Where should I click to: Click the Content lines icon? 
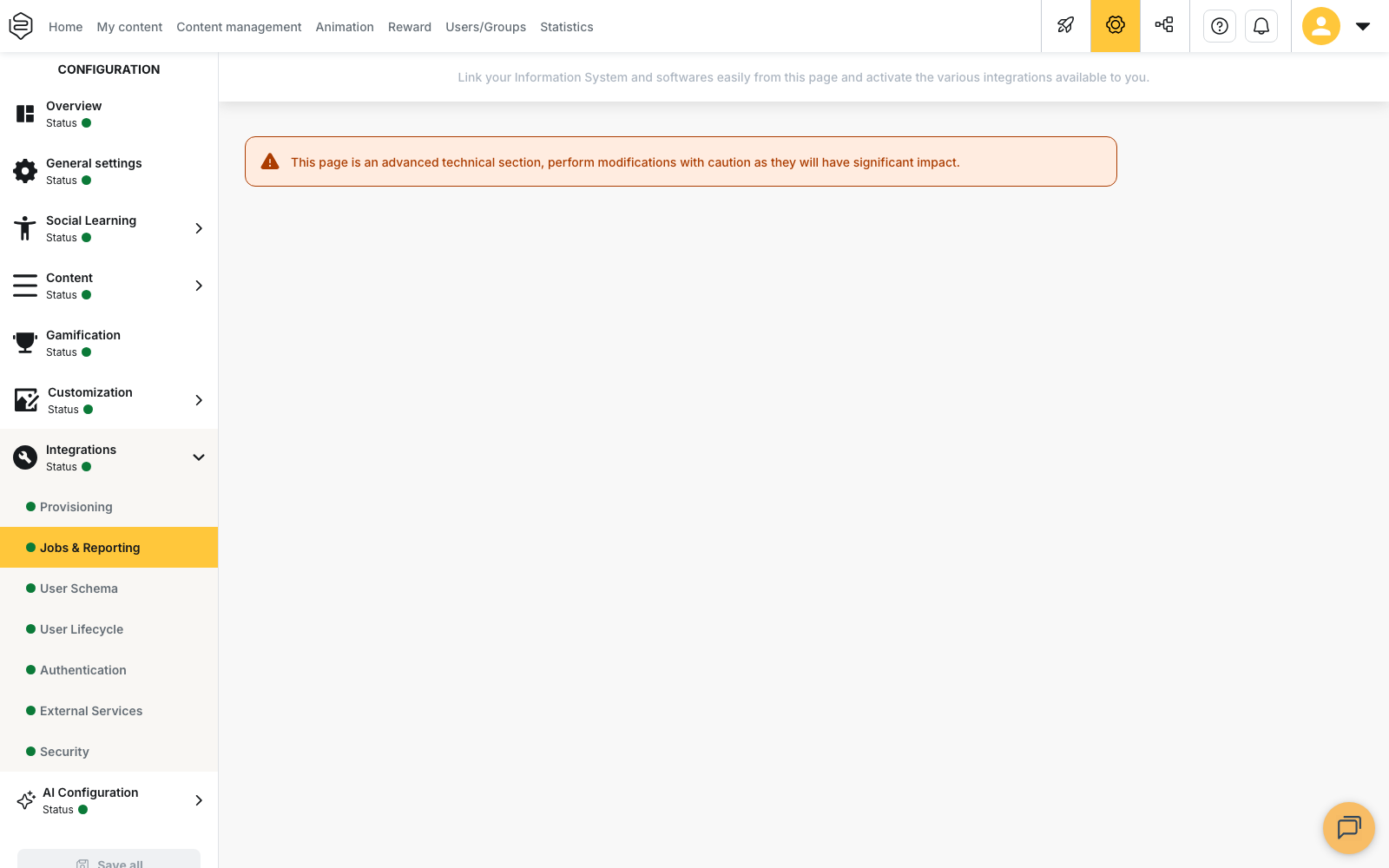tap(25, 286)
